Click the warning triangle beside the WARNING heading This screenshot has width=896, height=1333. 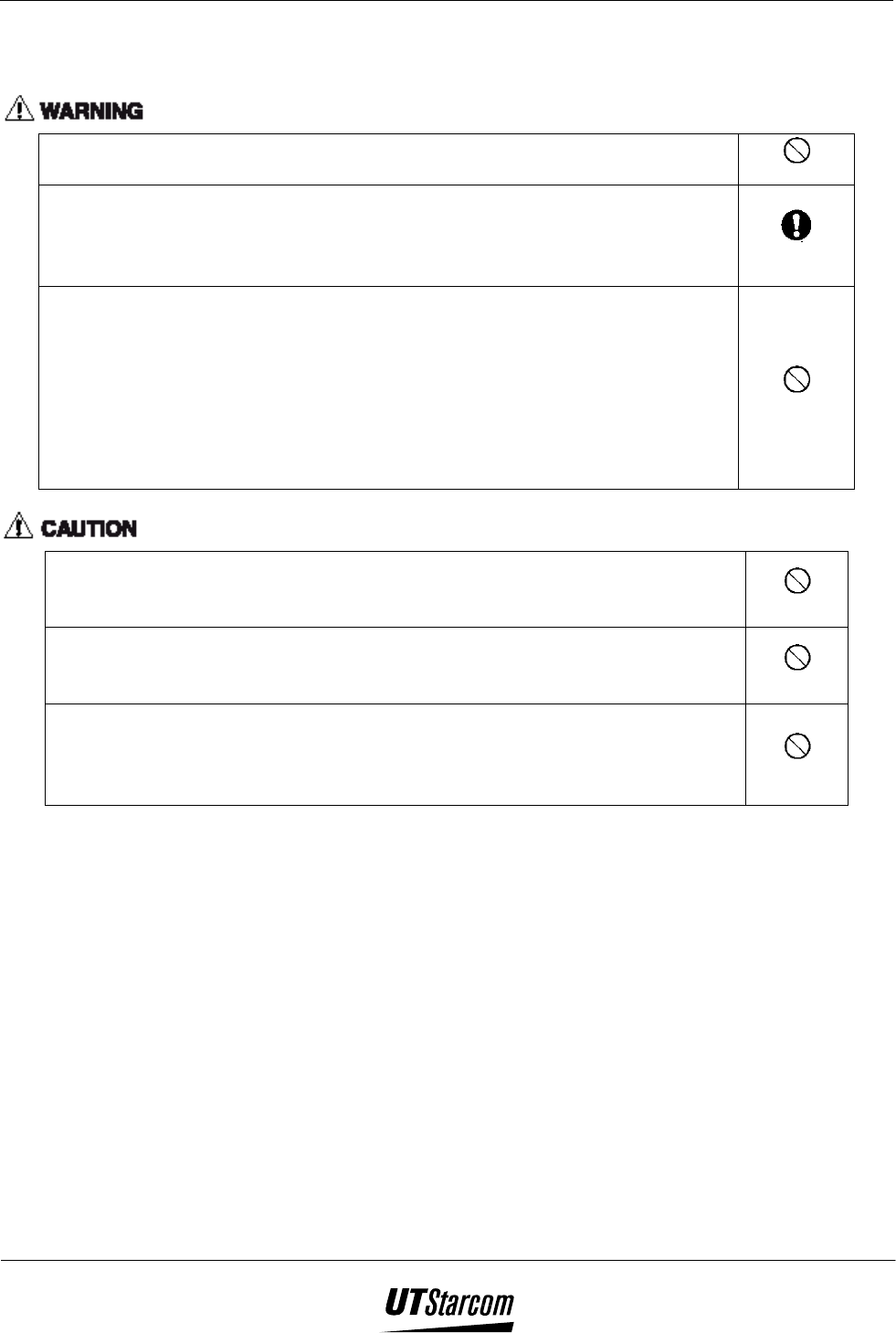point(18,110)
